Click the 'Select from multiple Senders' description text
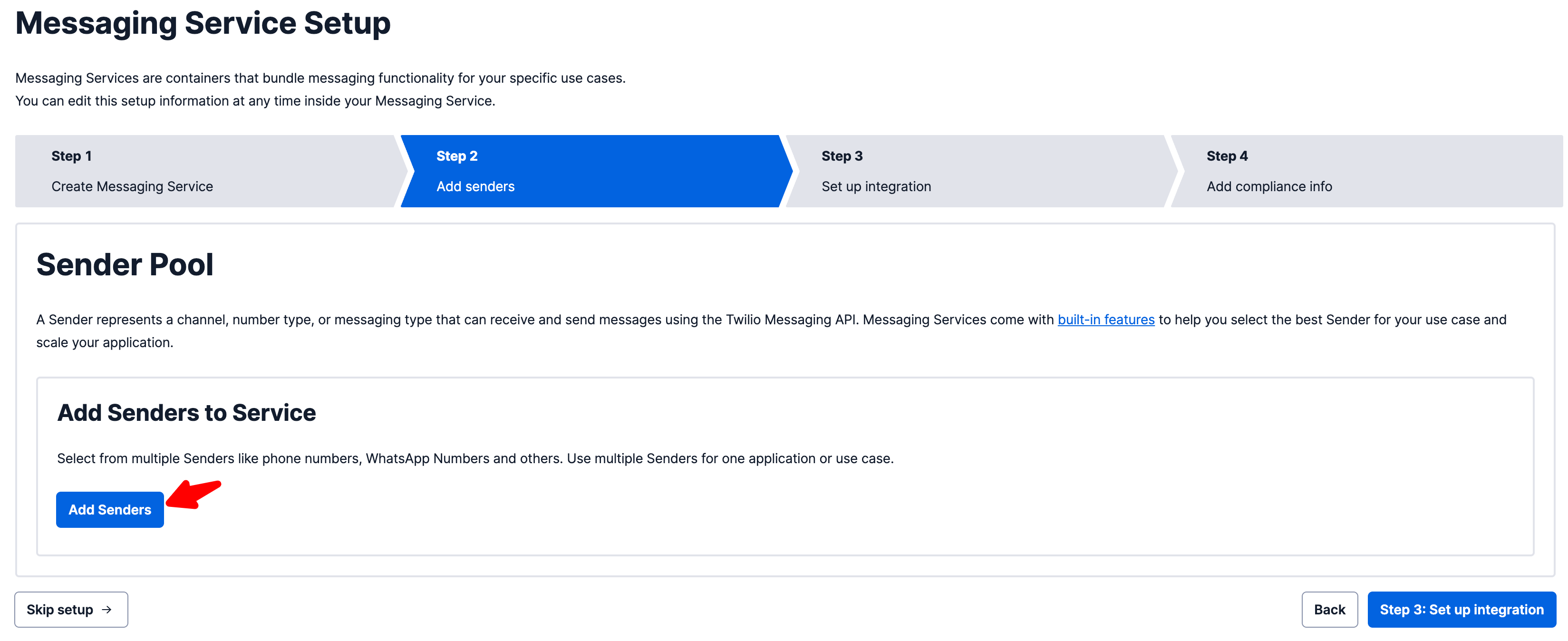 pyautogui.click(x=475, y=458)
